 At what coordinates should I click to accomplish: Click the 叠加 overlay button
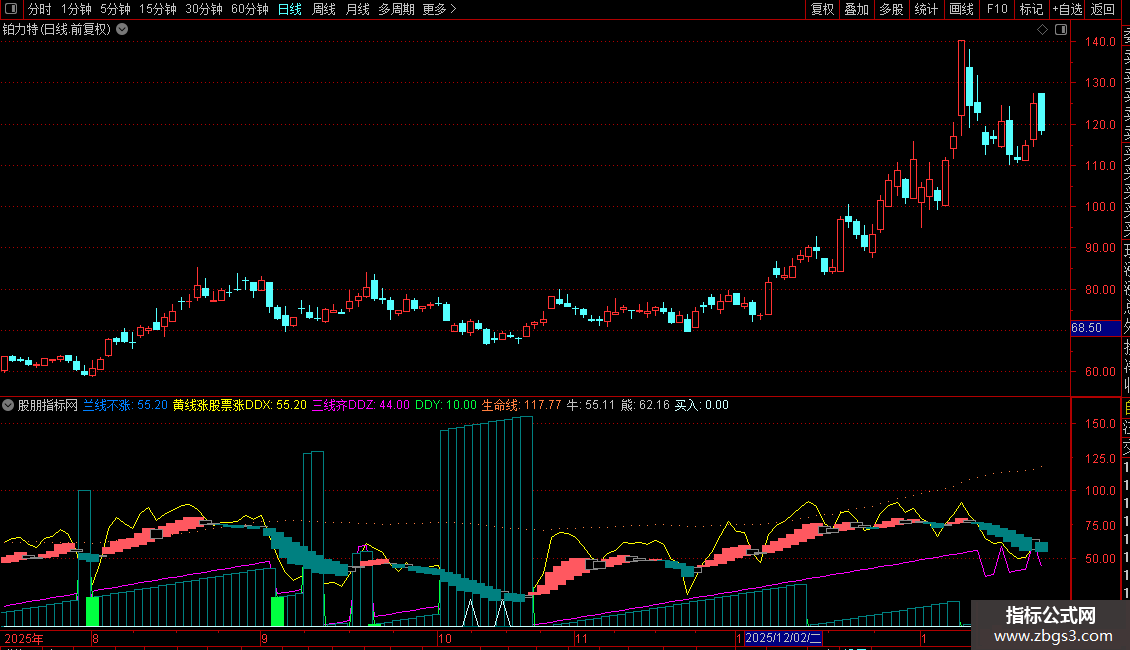point(857,9)
